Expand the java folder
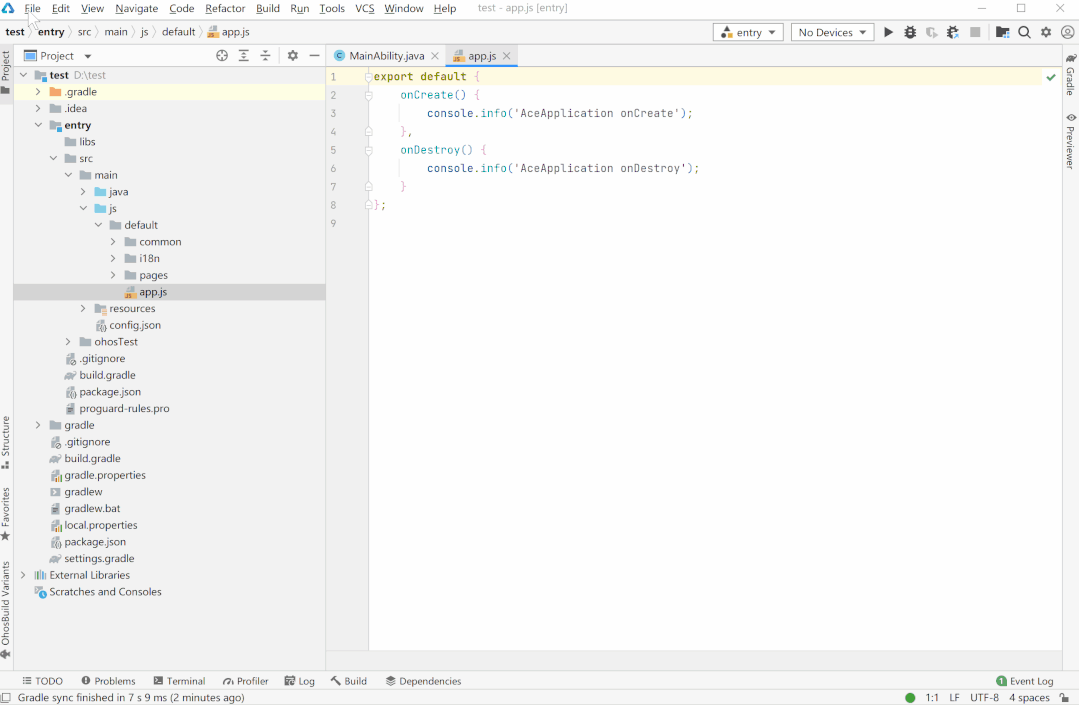 click(x=83, y=192)
